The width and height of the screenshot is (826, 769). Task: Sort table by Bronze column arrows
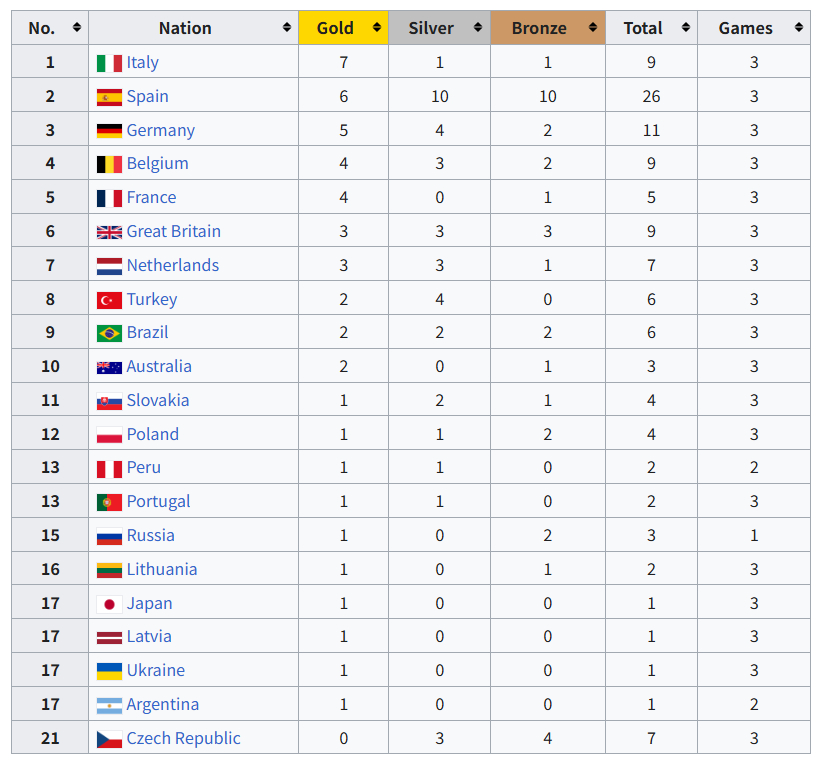593,27
